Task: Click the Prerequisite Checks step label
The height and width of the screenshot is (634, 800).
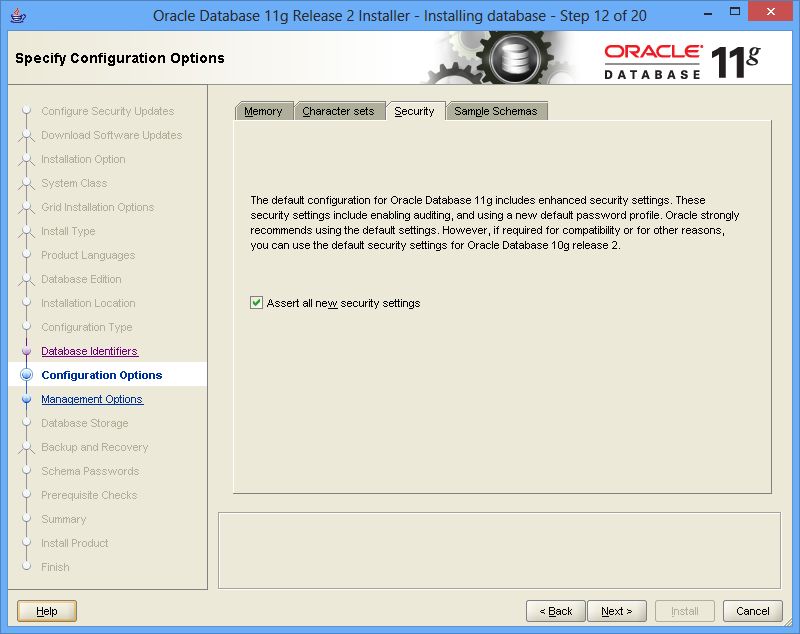Action: [x=89, y=495]
